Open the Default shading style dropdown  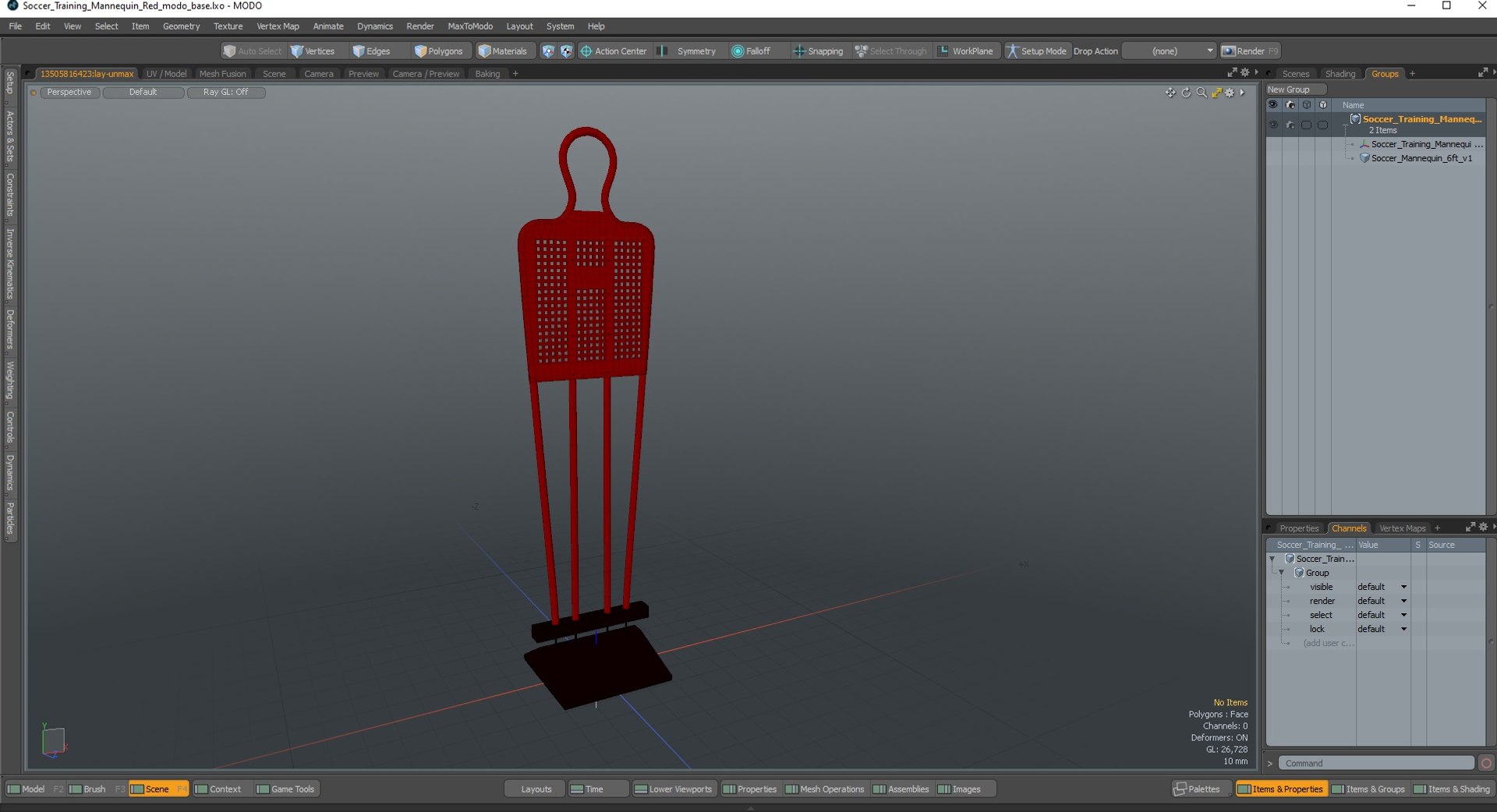(143, 93)
